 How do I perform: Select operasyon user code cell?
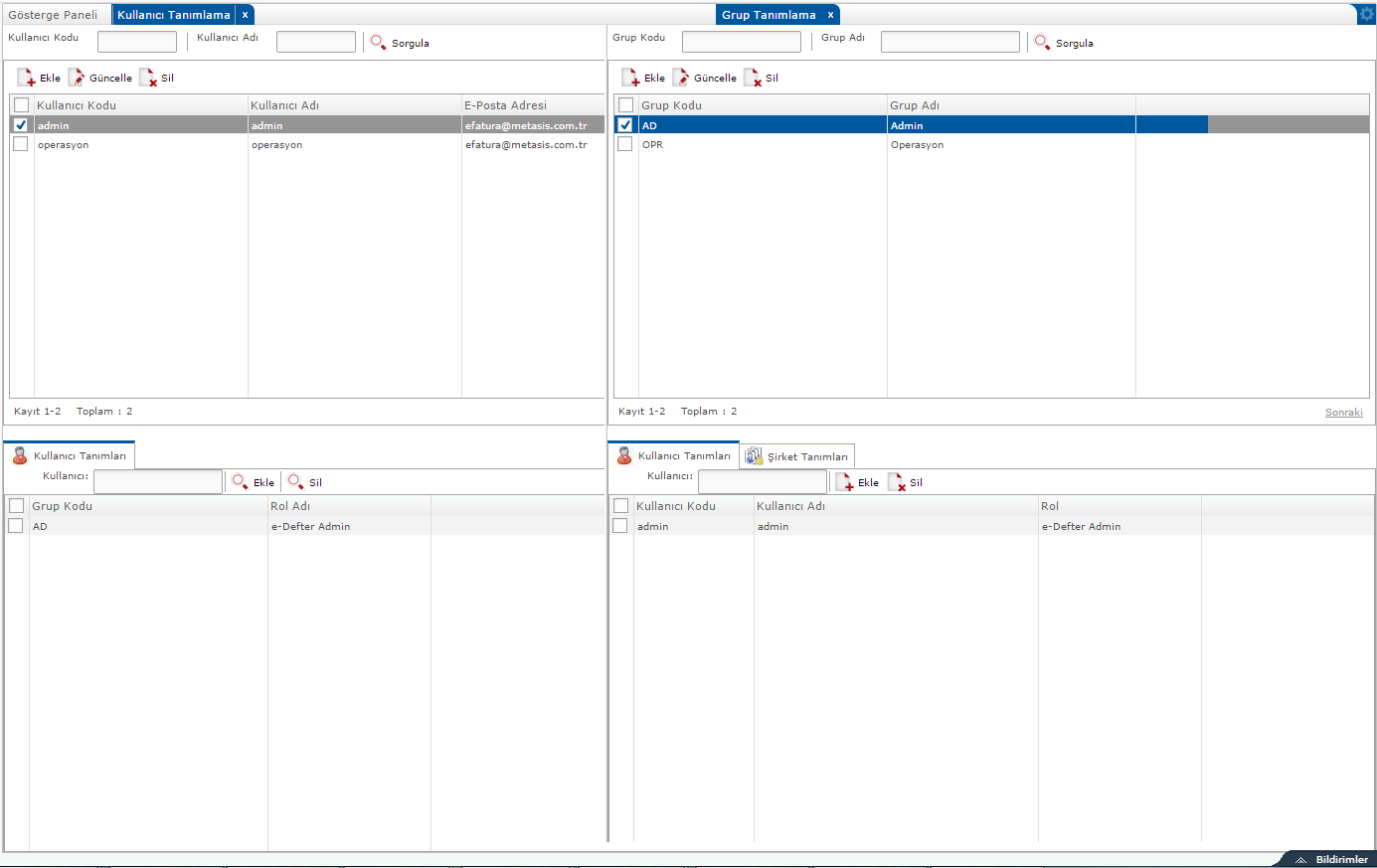(141, 145)
